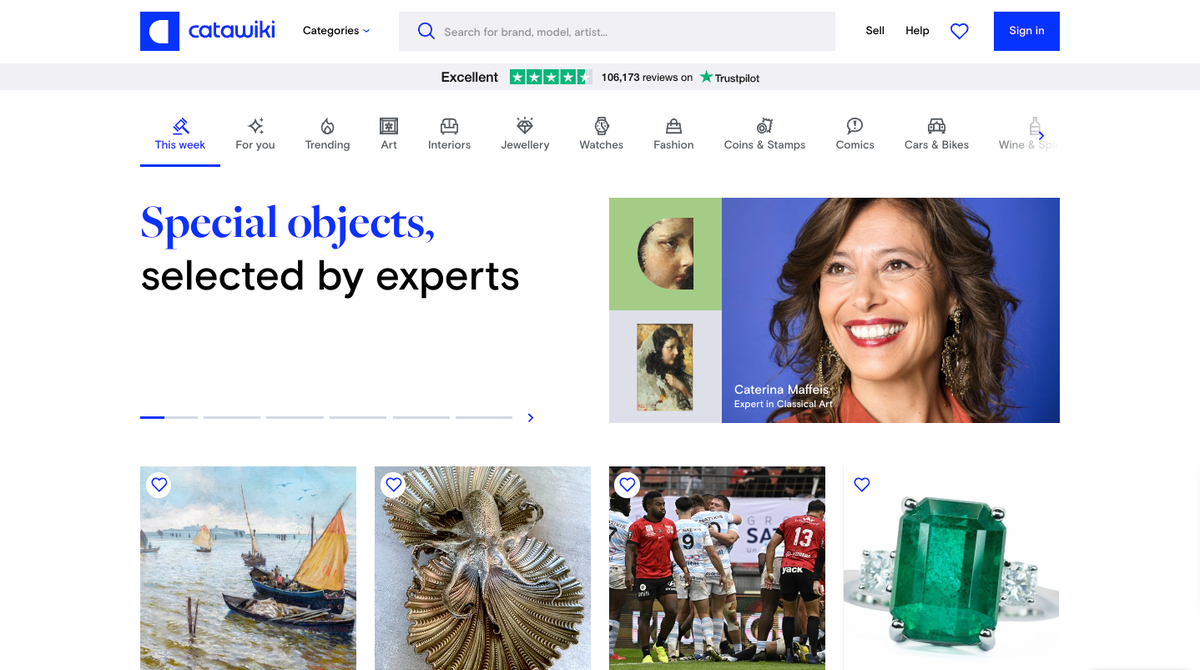Favourite the rugby players lot
This screenshot has height=670, width=1200.
point(627,485)
